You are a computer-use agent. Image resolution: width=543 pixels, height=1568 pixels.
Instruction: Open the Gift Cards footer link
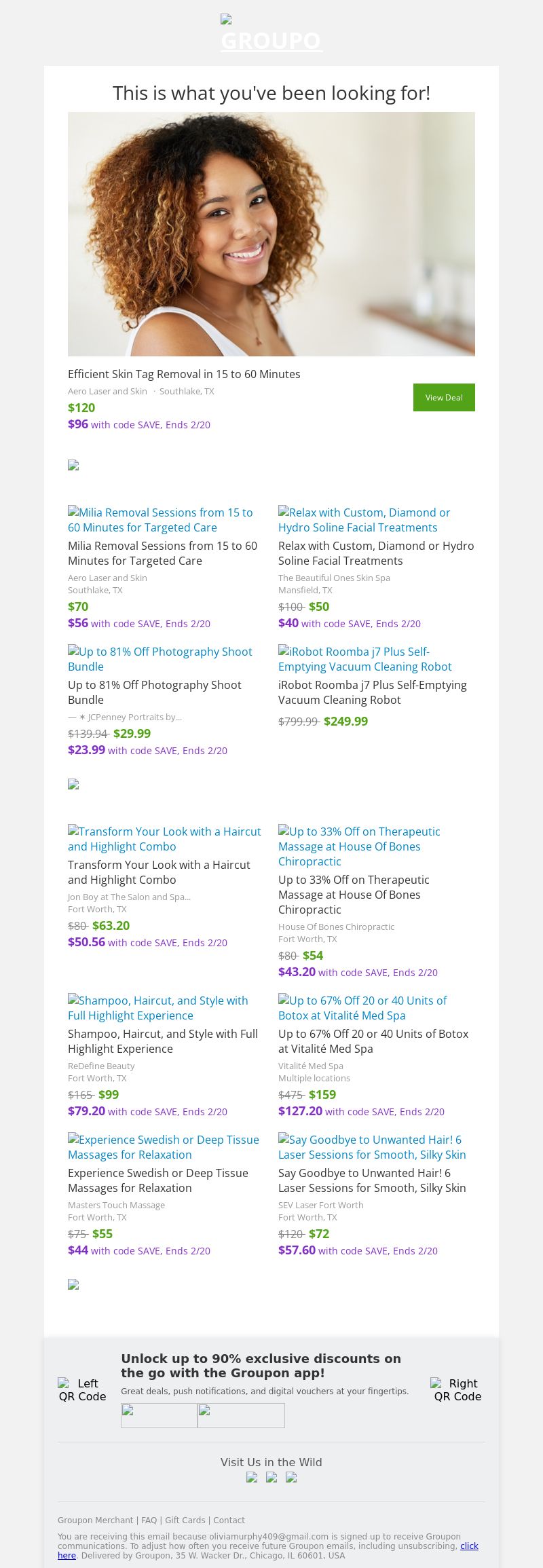click(x=185, y=1520)
